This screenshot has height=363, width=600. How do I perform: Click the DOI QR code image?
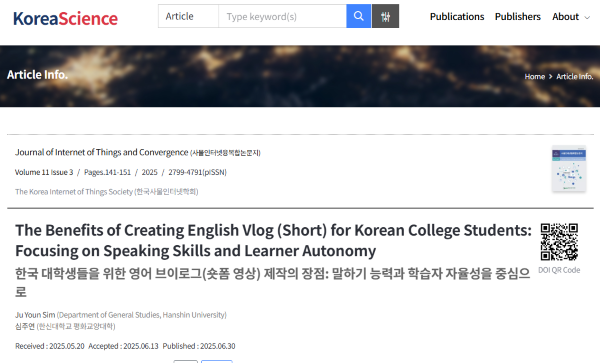click(x=559, y=242)
